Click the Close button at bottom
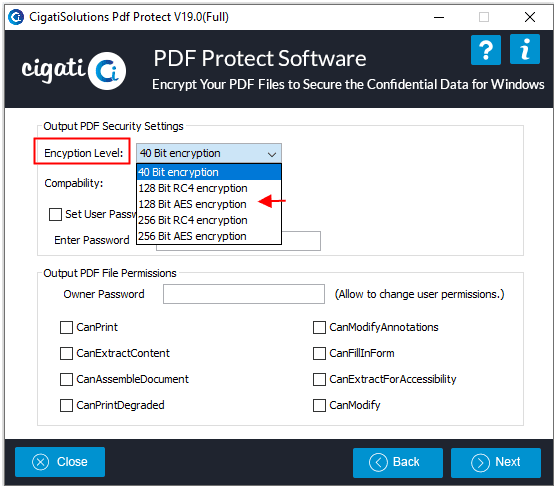 point(60,462)
